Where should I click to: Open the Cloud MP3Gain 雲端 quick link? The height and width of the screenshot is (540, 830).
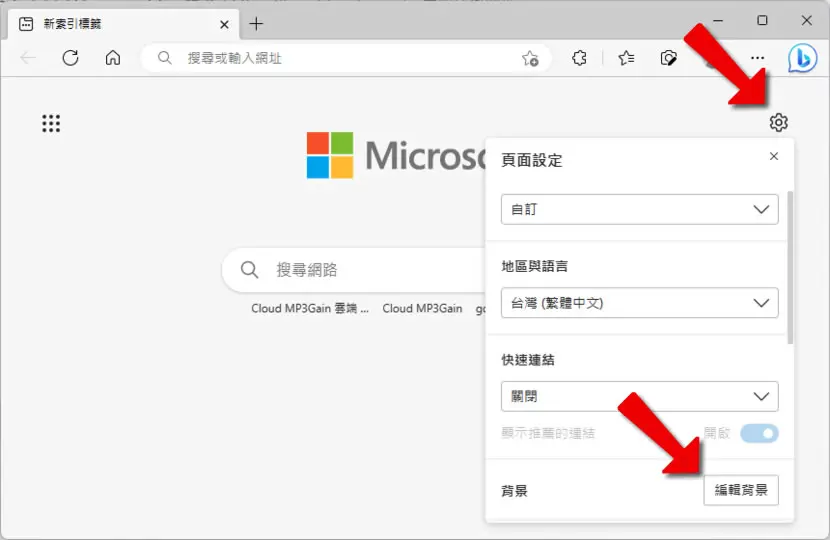310,308
